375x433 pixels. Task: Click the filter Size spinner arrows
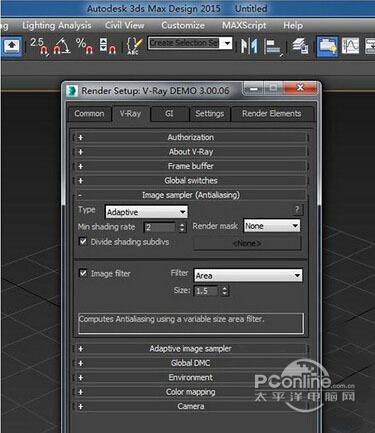225,291
